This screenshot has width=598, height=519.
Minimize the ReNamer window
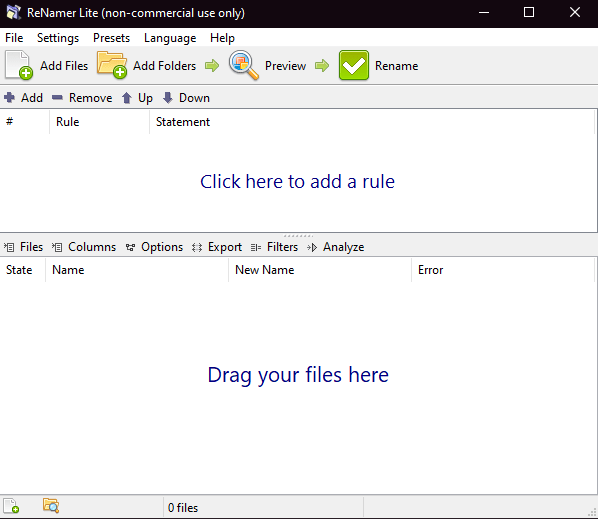[x=484, y=13]
